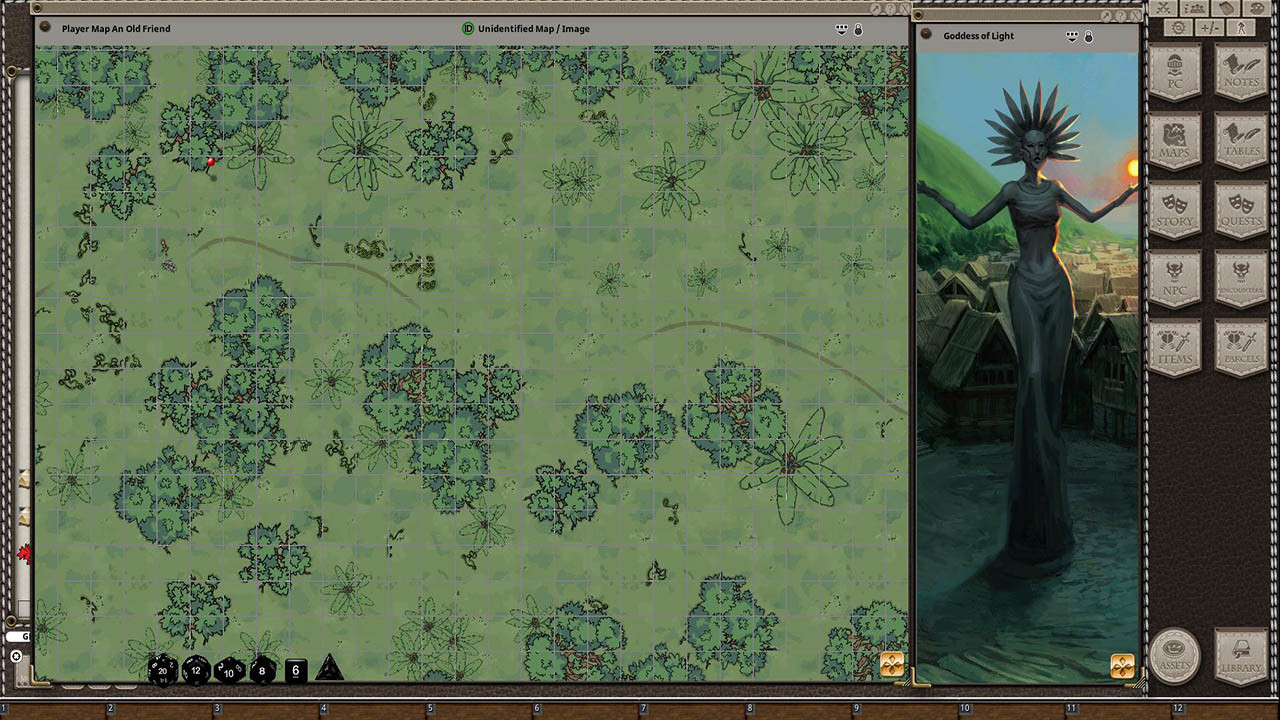
Task: Open the Quests tab in sidebar
Action: click(1241, 209)
